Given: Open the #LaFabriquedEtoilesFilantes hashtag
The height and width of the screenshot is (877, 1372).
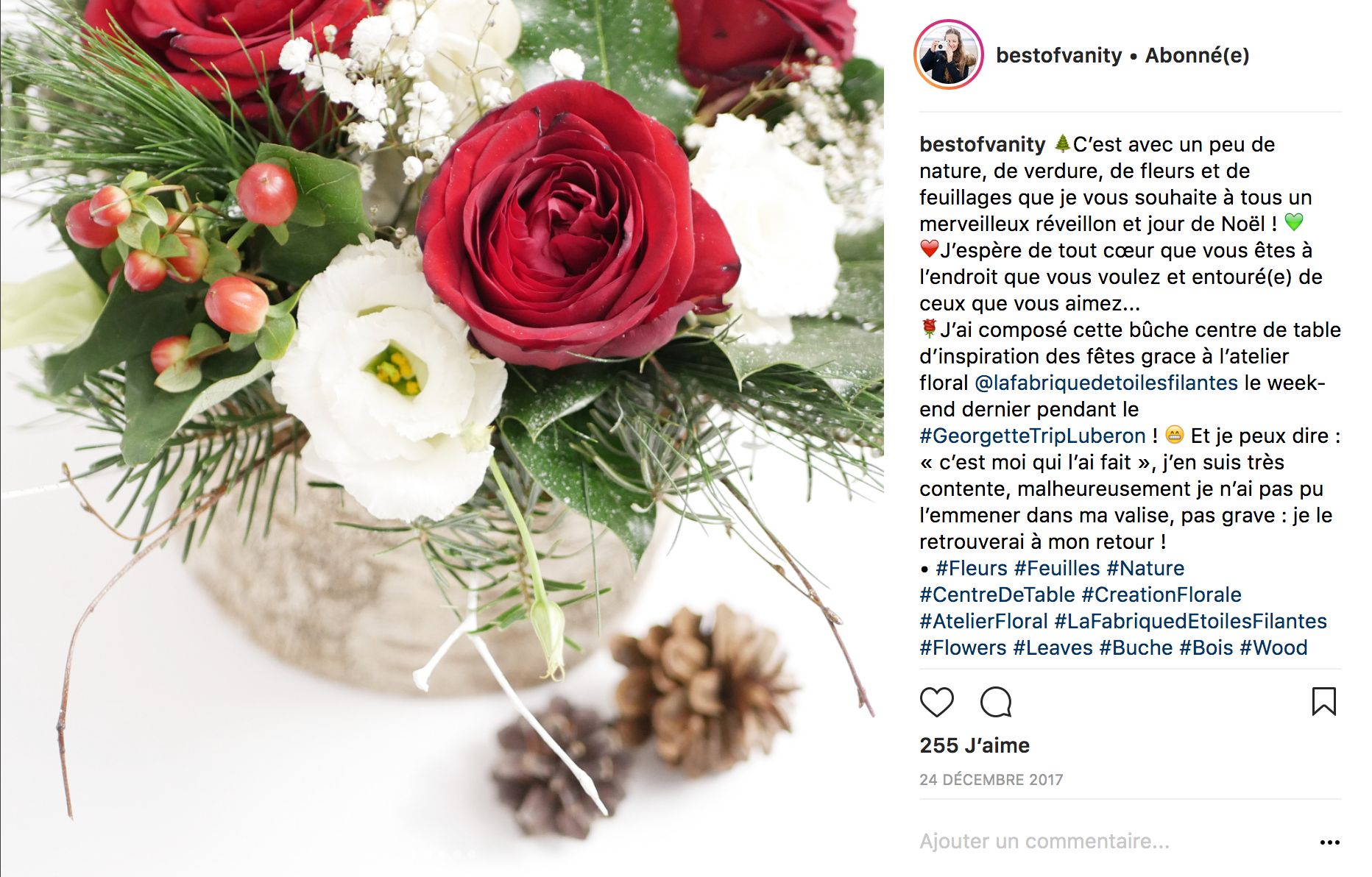Looking at the screenshot, I should click(x=1190, y=621).
